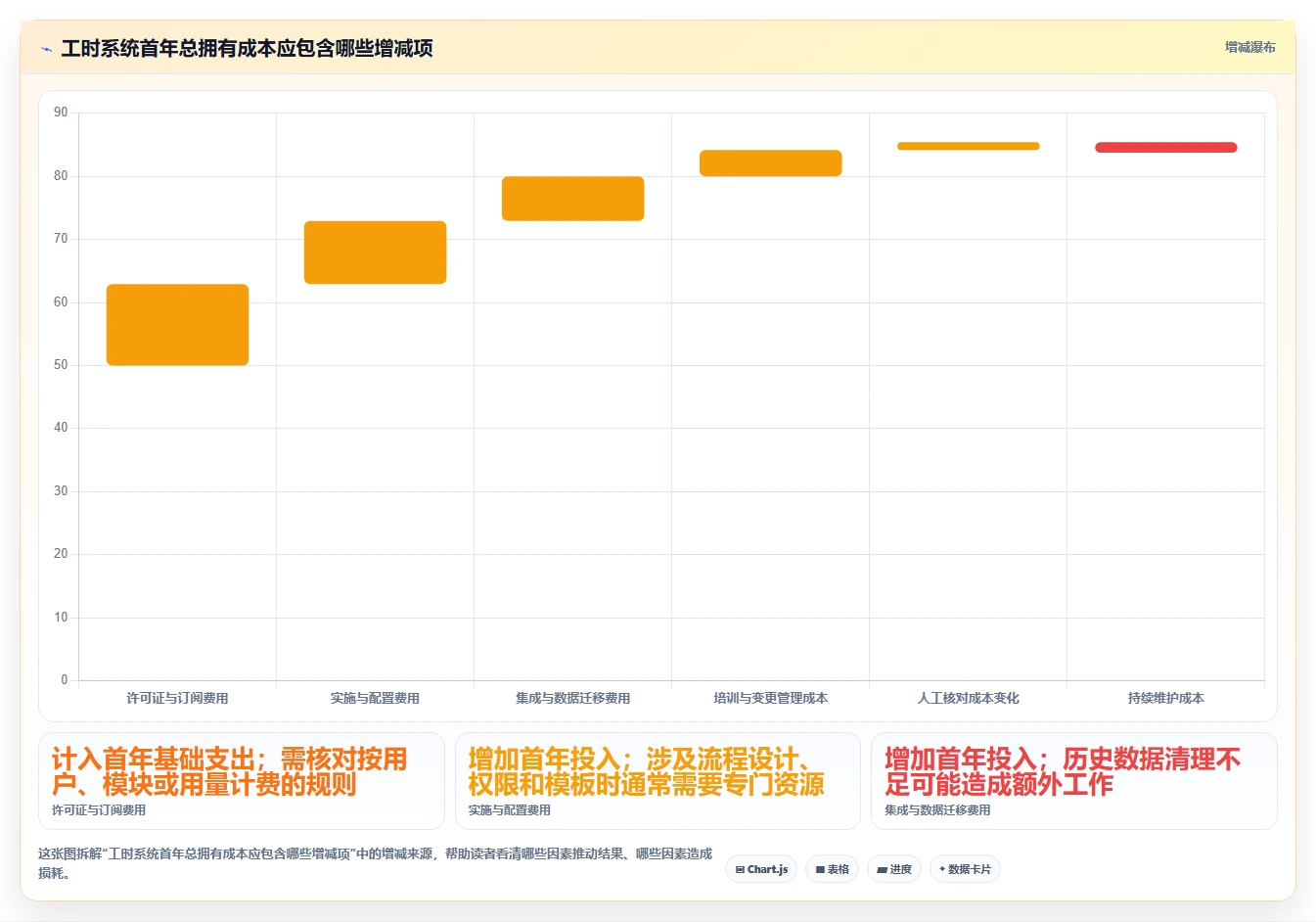Image resolution: width=1316 pixels, height=922 pixels.
Task: Click the 许可证与订阅费用 waterfall bar
Action: click(177, 325)
